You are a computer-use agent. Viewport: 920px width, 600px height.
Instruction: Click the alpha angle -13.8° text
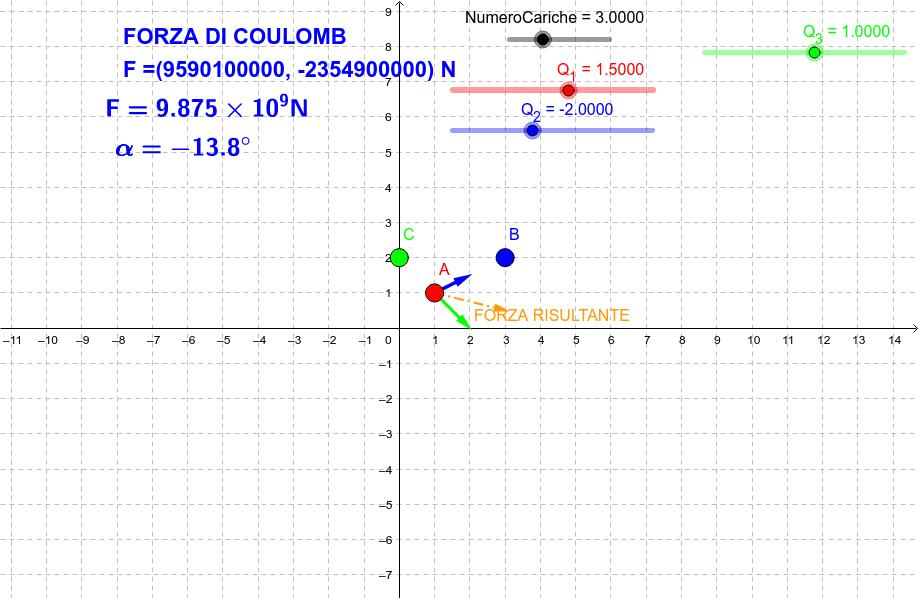click(x=182, y=147)
